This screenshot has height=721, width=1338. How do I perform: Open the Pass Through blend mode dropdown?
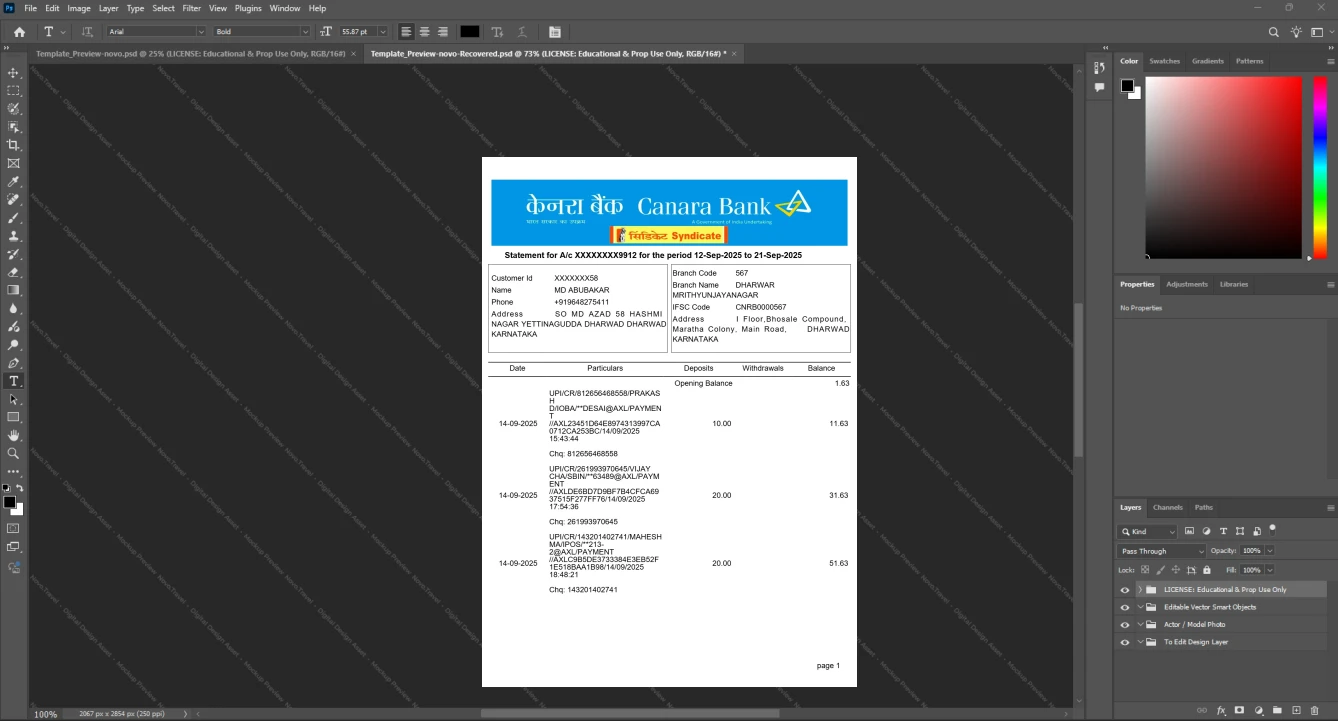1162,551
